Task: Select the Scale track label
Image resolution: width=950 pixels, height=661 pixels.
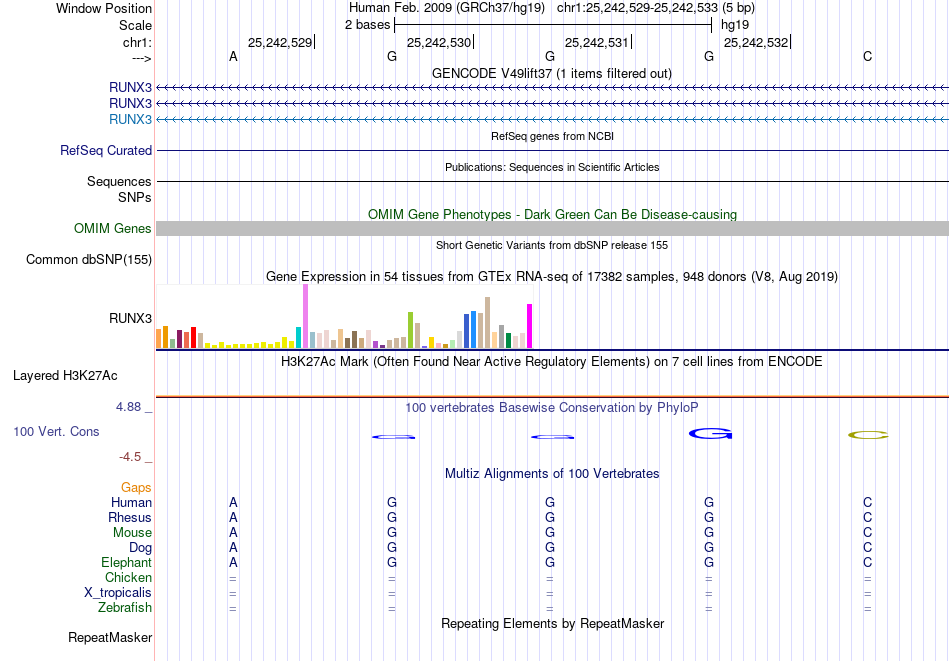Action: [135, 25]
